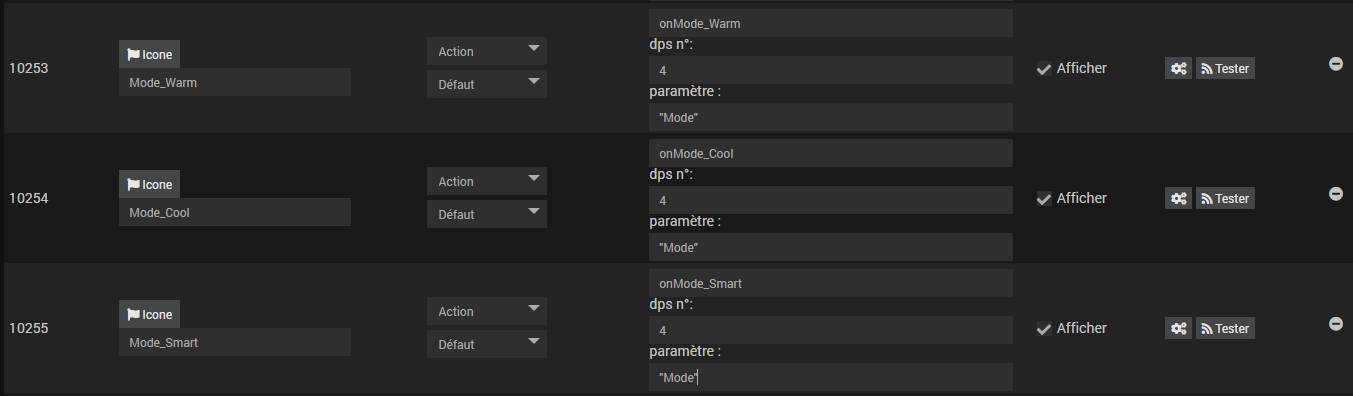The width and height of the screenshot is (1353, 396).
Task: Open Action type dropdown in row 10255
Action: coord(487,311)
